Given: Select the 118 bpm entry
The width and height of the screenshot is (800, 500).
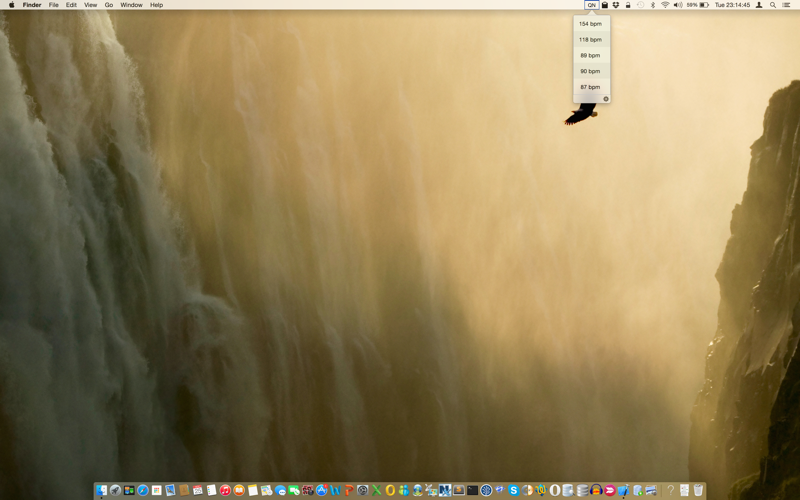Looking at the screenshot, I should (591, 39).
